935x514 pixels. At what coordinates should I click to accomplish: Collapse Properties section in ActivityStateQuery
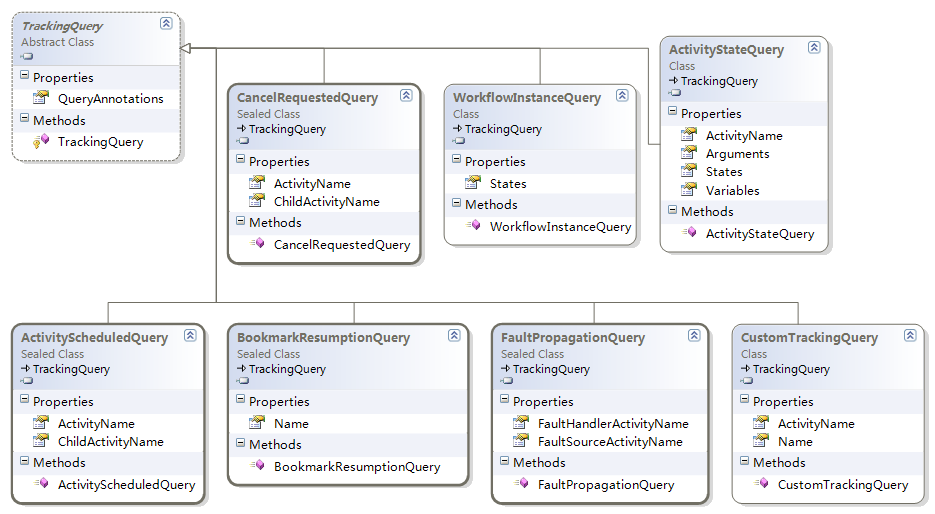pos(673,111)
